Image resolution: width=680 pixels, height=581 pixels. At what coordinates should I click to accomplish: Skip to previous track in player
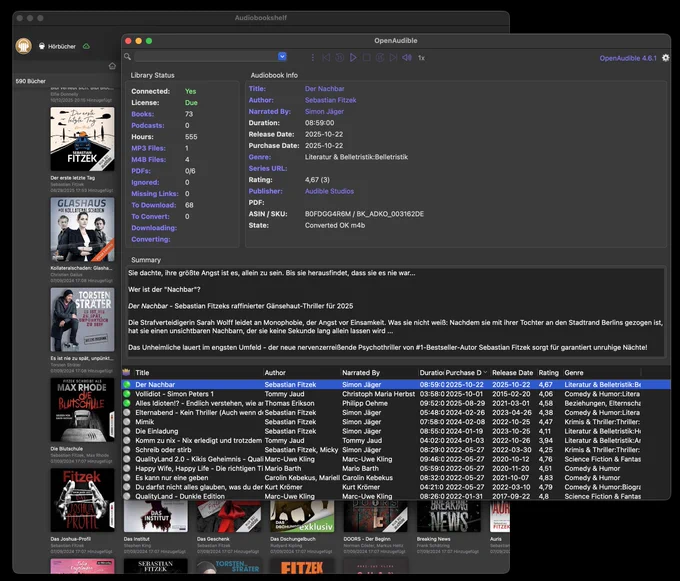coord(326,57)
